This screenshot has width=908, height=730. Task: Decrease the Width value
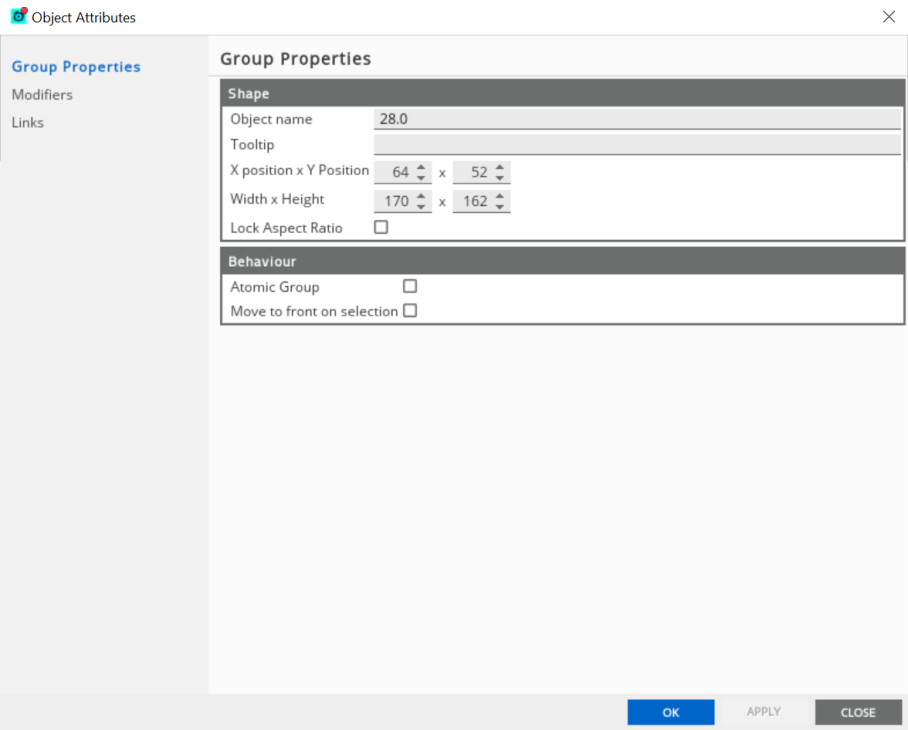click(x=421, y=207)
